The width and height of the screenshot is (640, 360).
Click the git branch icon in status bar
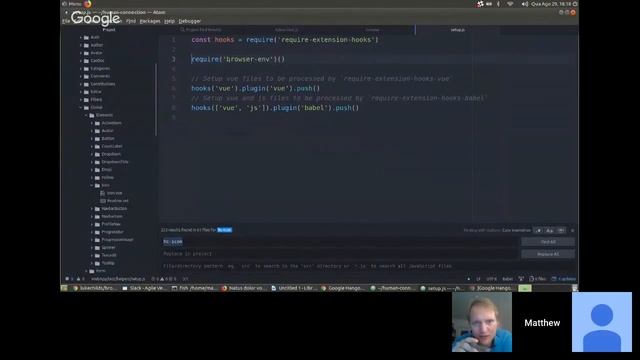[521, 279]
